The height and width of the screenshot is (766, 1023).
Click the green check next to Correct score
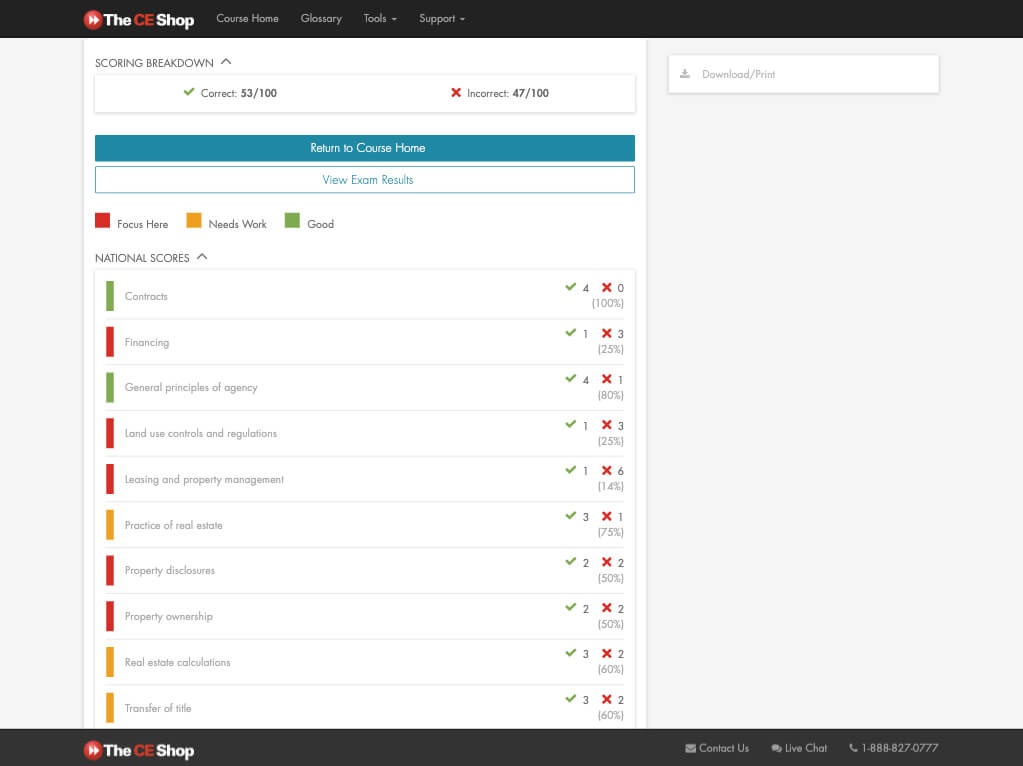pyautogui.click(x=189, y=92)
